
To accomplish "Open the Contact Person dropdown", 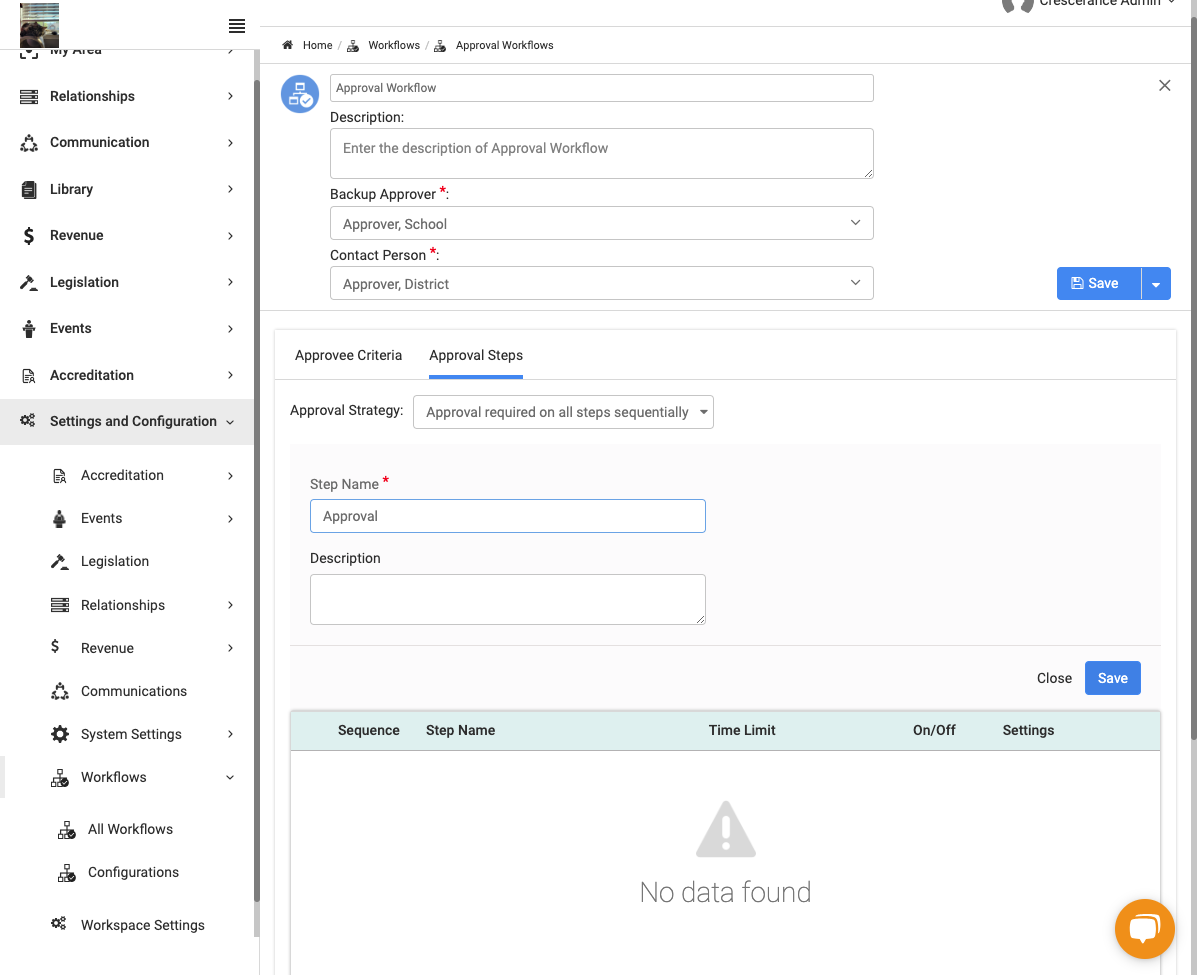I will [602, 283].
